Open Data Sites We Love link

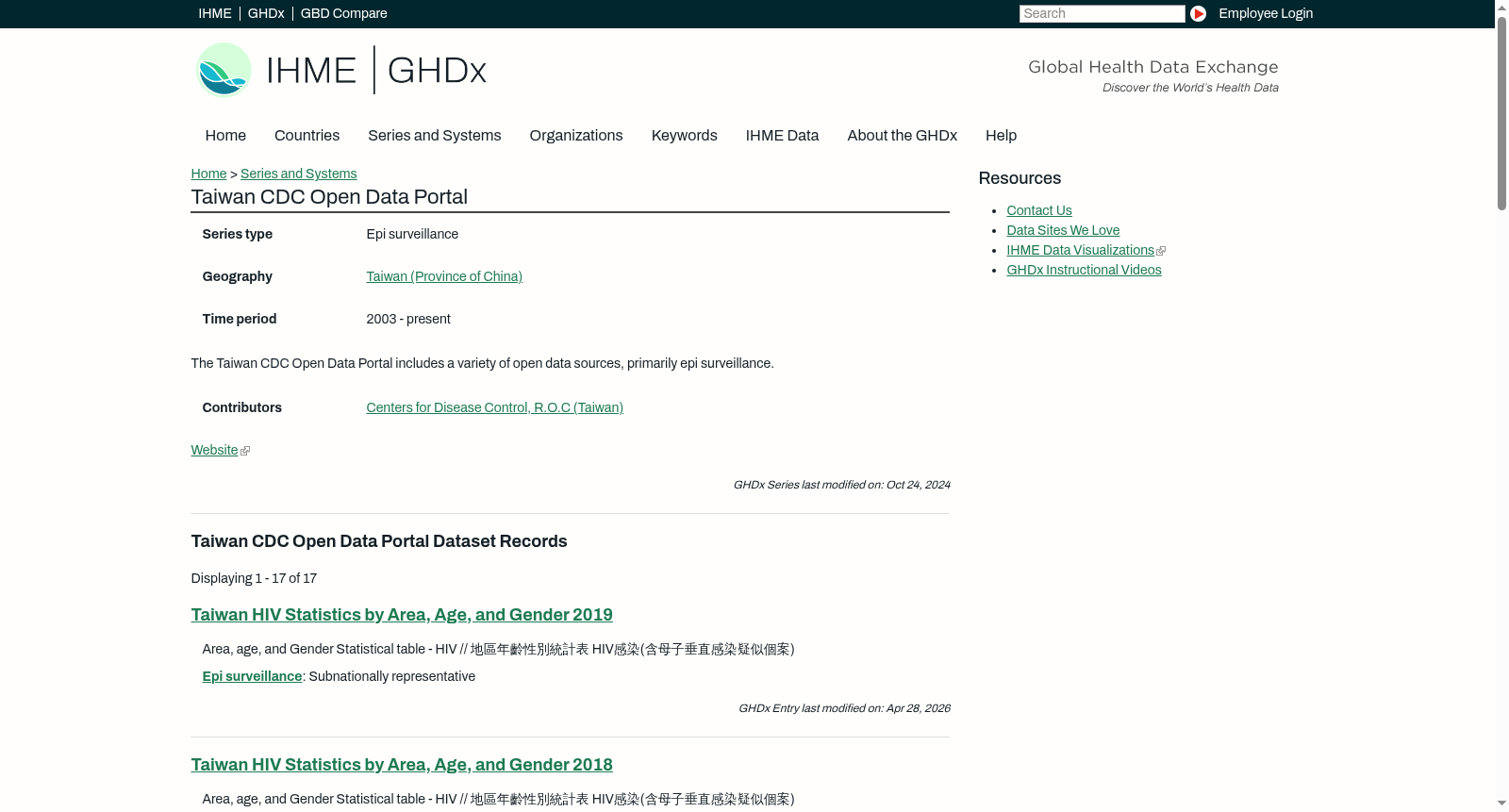click(1063, 230)
